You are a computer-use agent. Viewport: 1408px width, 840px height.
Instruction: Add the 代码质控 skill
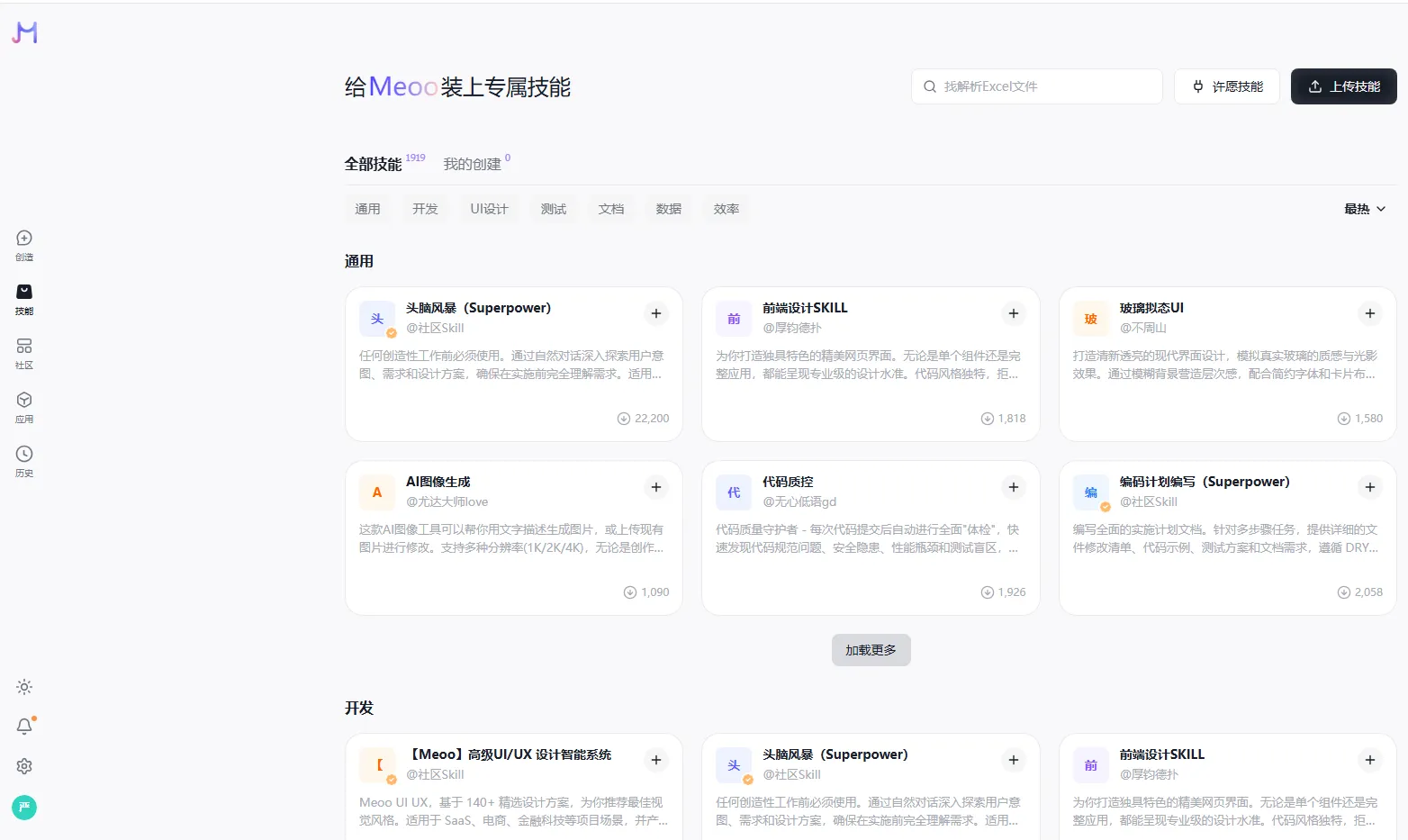point(1014,487)
